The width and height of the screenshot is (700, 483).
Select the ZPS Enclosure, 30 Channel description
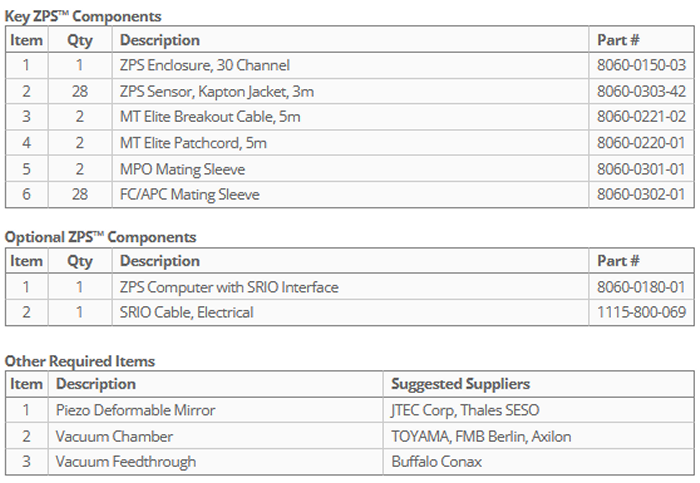[204, 66]
